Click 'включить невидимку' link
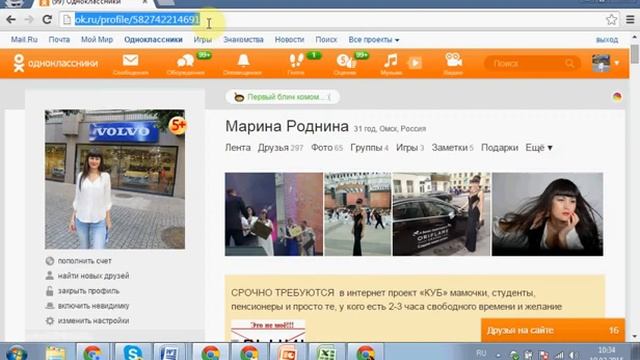The image size is (640, 360). tap(93, 306)
